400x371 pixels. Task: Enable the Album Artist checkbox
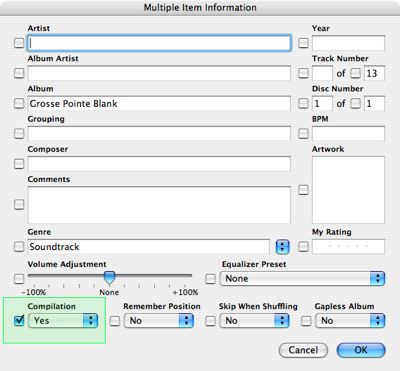(19, 73)
